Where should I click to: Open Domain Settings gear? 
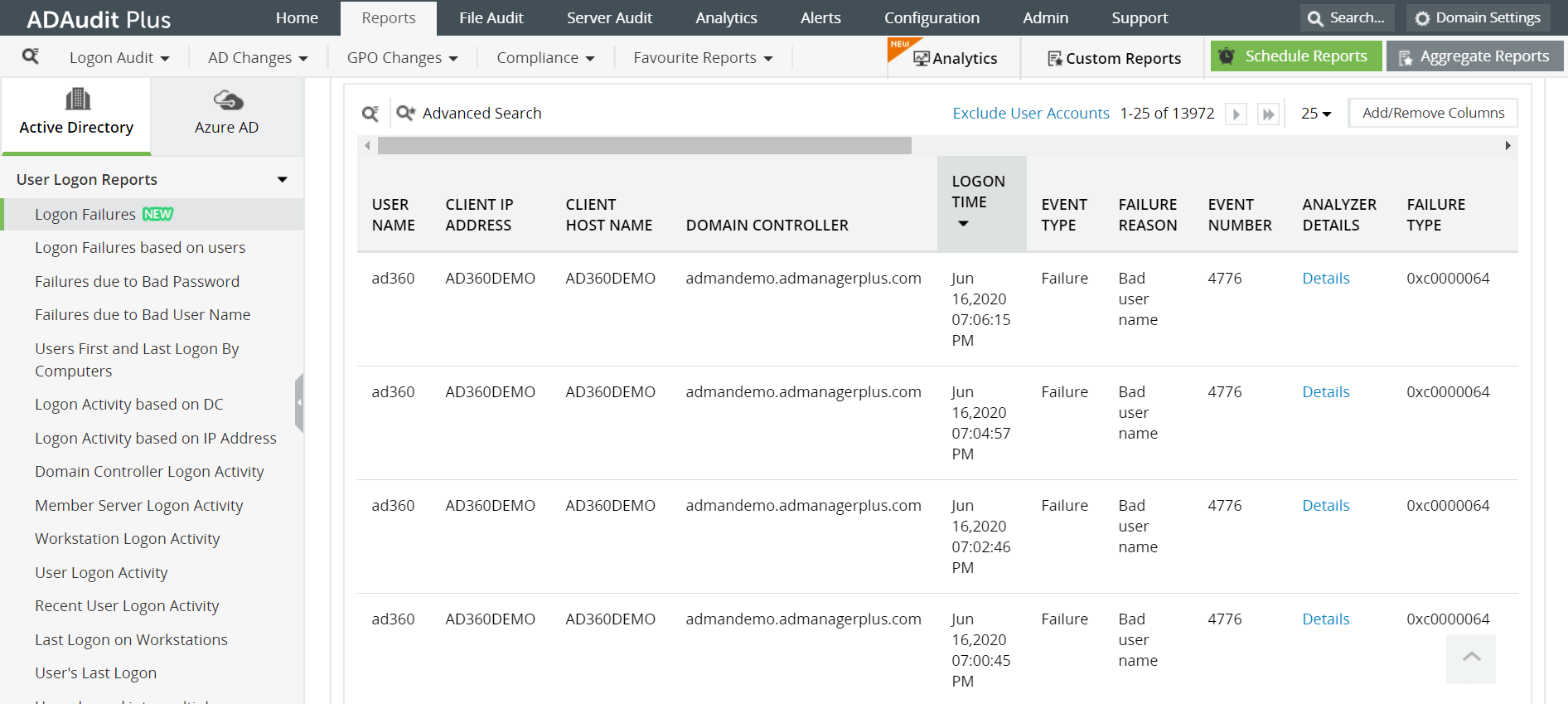[1422, 18]
